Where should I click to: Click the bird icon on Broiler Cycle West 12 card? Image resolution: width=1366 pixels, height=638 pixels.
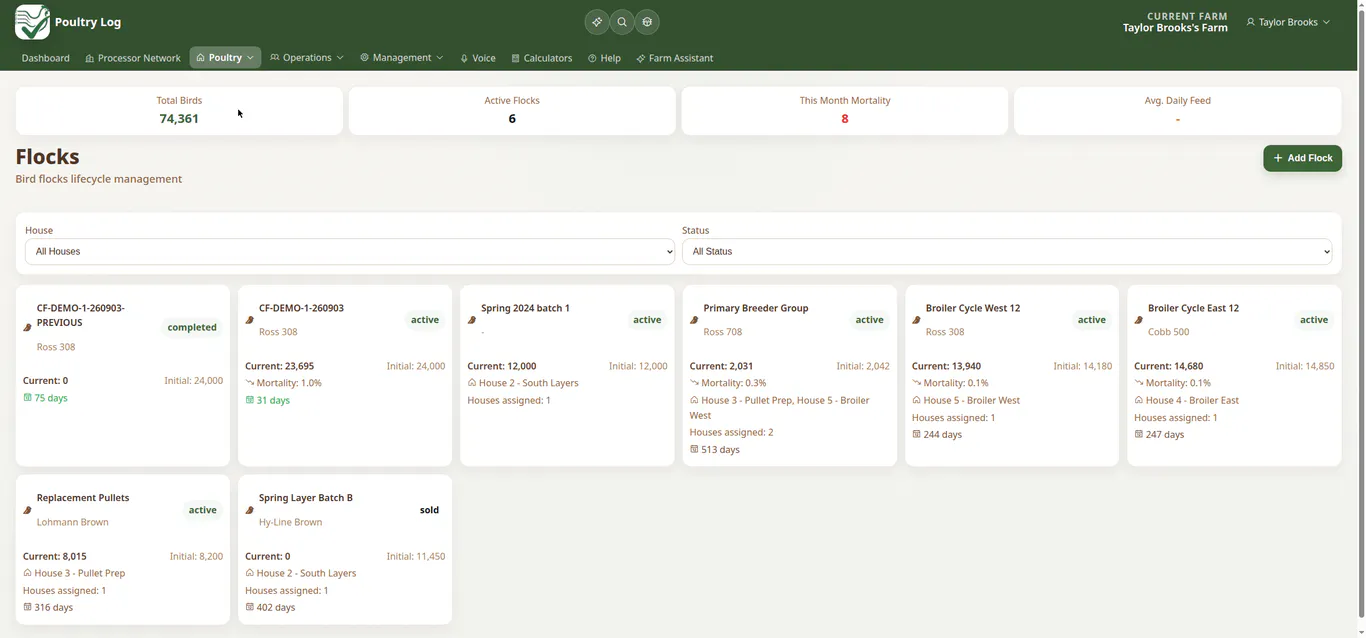916,321
